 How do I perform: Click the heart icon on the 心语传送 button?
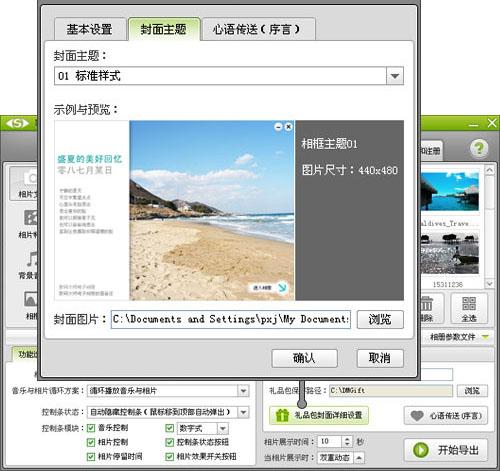tap(417, 415)
